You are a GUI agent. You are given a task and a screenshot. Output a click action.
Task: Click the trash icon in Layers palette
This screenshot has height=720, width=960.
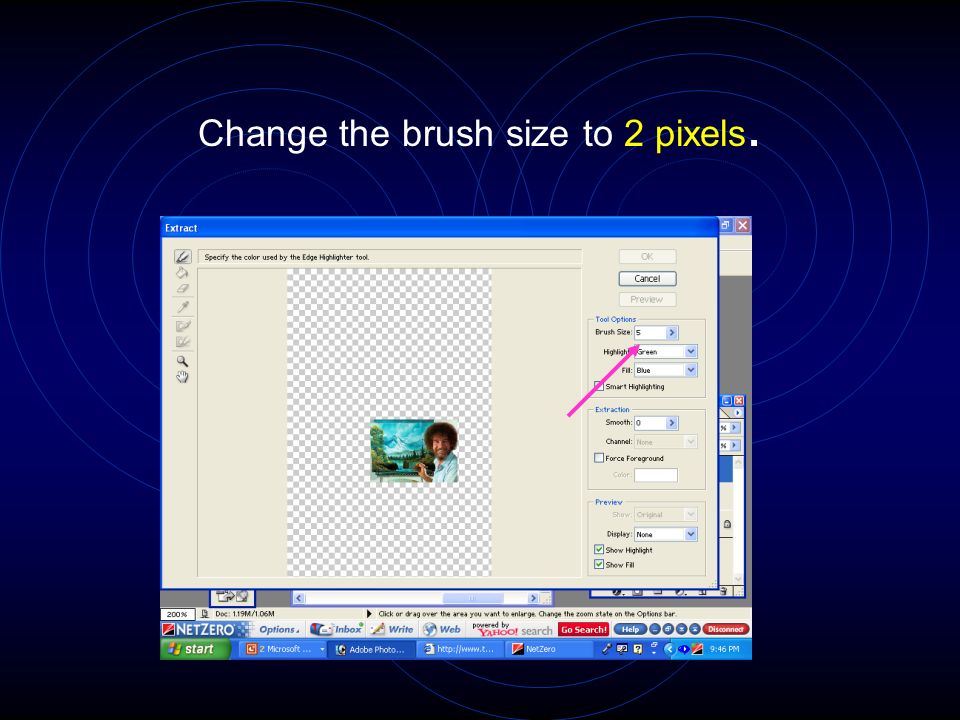pos(724,592)
